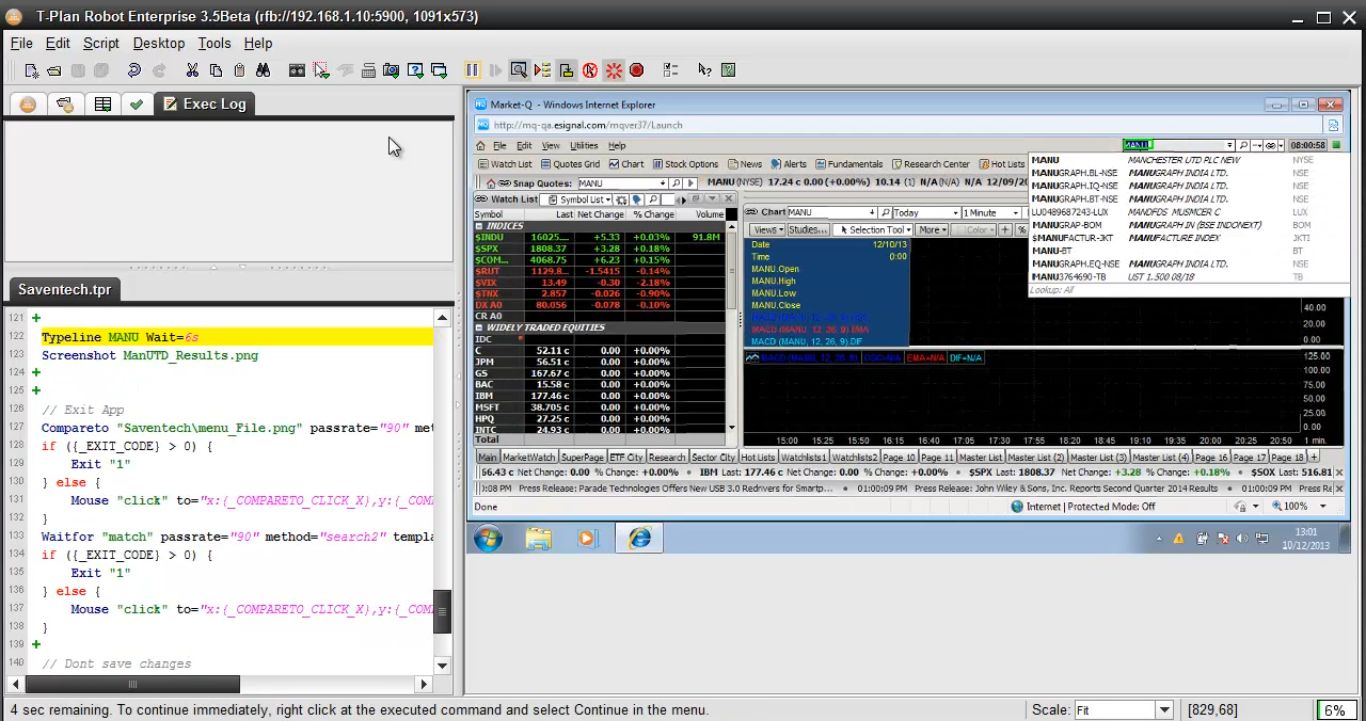Open the Today period dropdown in Chart
1366x721 pixels.
click(x=953, y=213)
